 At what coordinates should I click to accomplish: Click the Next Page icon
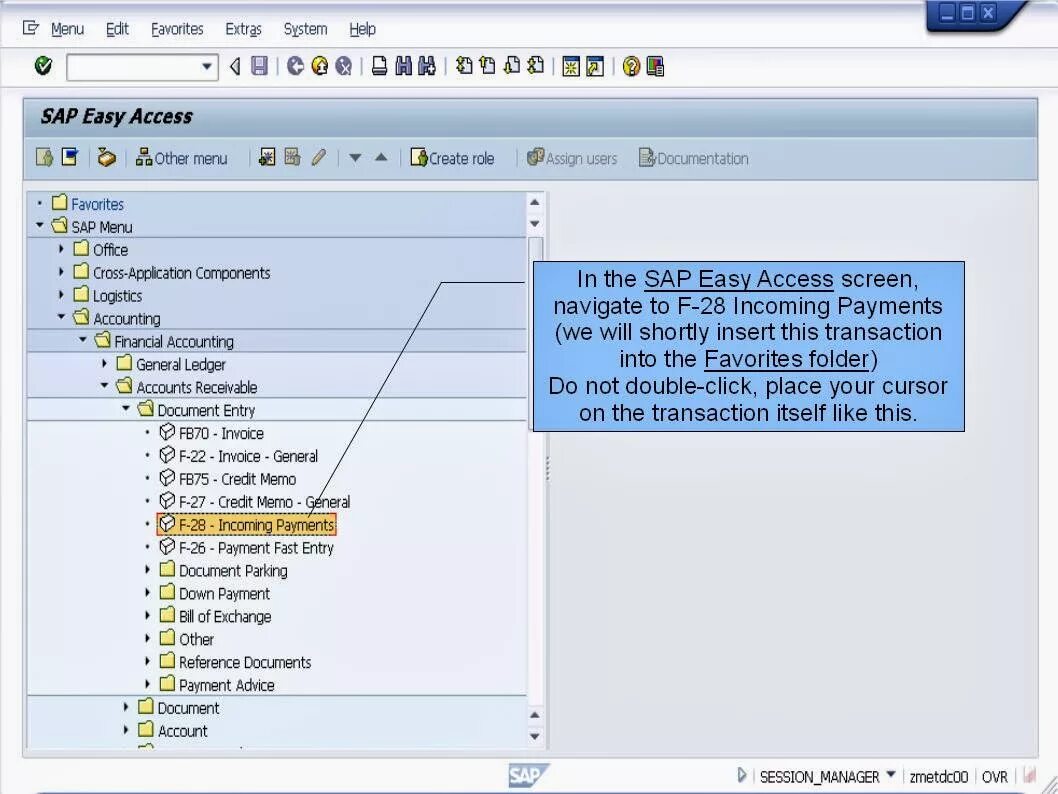click(512, 65)
